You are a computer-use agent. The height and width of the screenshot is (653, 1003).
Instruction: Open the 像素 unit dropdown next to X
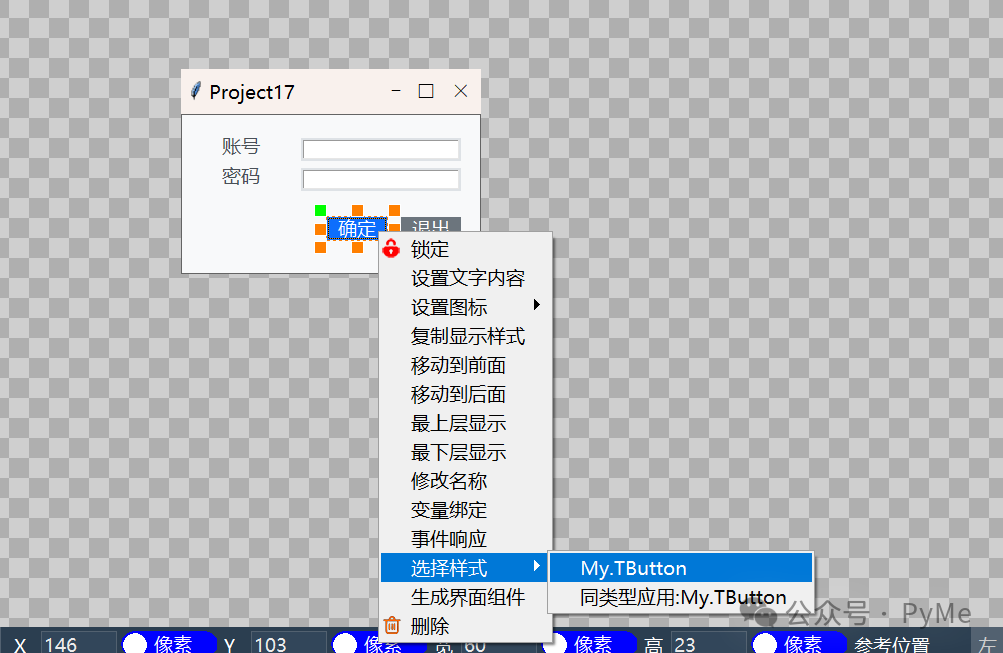coord(168,643)
